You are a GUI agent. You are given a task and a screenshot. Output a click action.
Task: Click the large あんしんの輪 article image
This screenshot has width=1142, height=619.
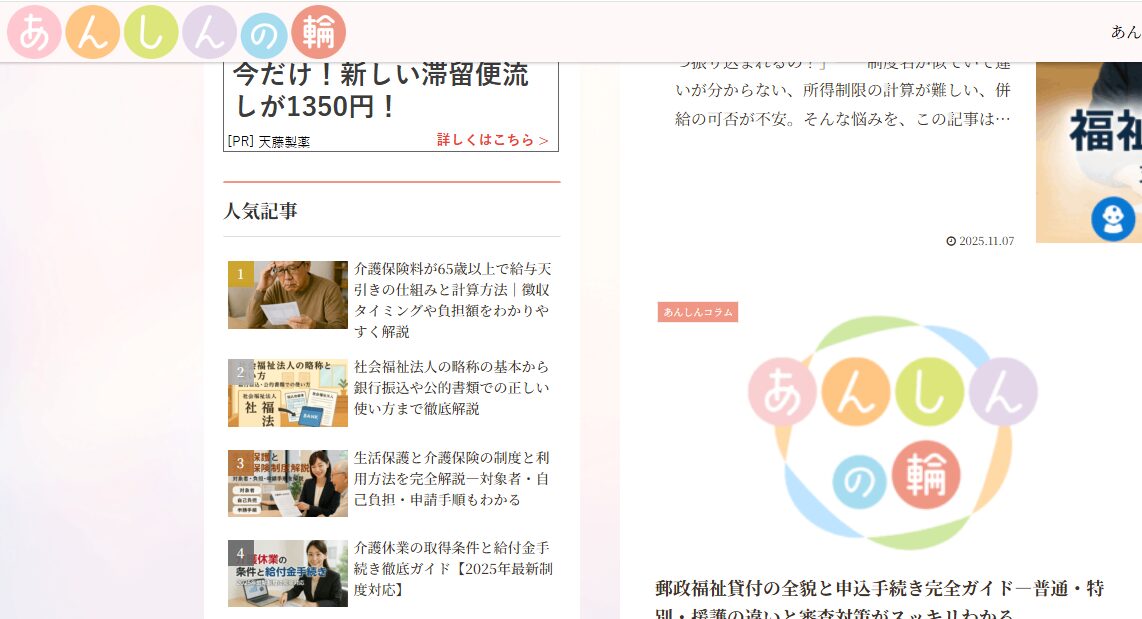[x=893, y=432]
